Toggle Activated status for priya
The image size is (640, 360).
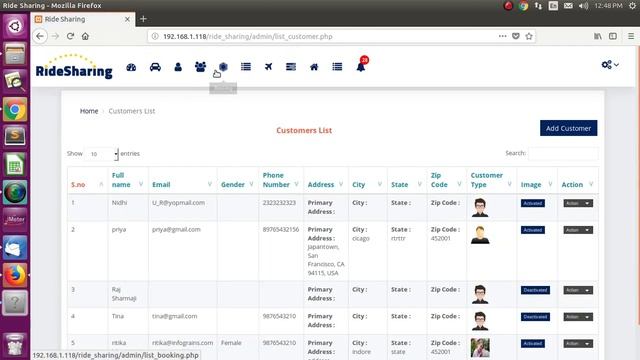coord(533,230)
